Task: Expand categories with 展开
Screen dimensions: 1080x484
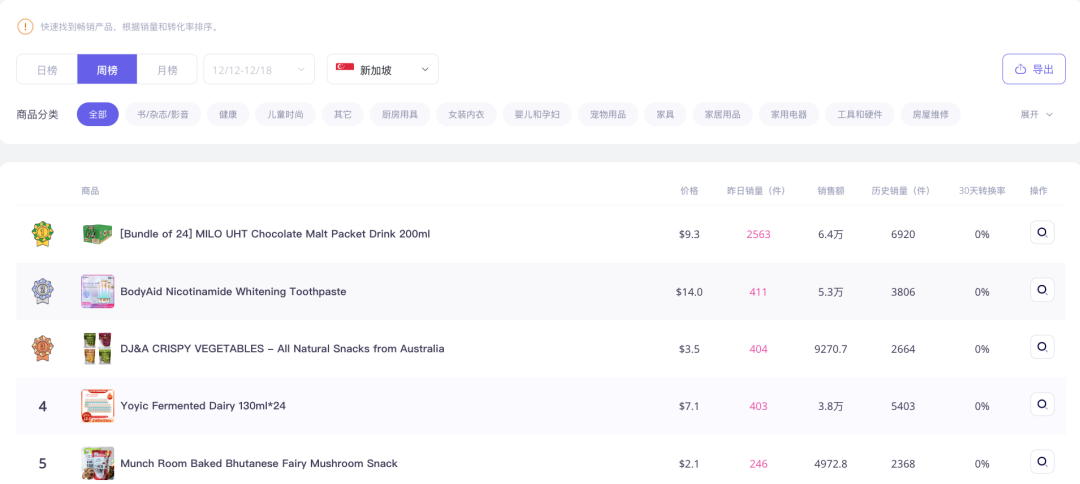Action: pos(1037,114)
